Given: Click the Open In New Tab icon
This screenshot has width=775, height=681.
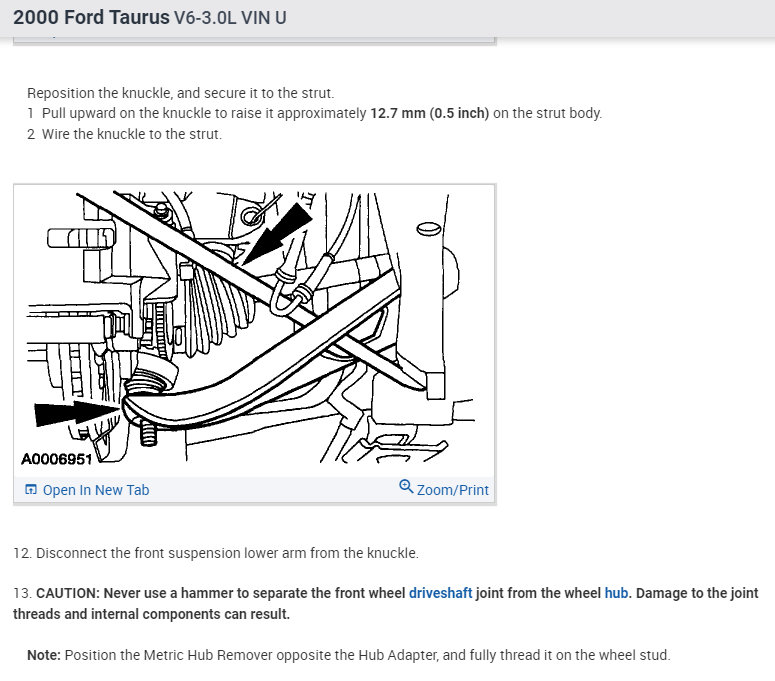Looking at the screenshot, I should point(31,490).
